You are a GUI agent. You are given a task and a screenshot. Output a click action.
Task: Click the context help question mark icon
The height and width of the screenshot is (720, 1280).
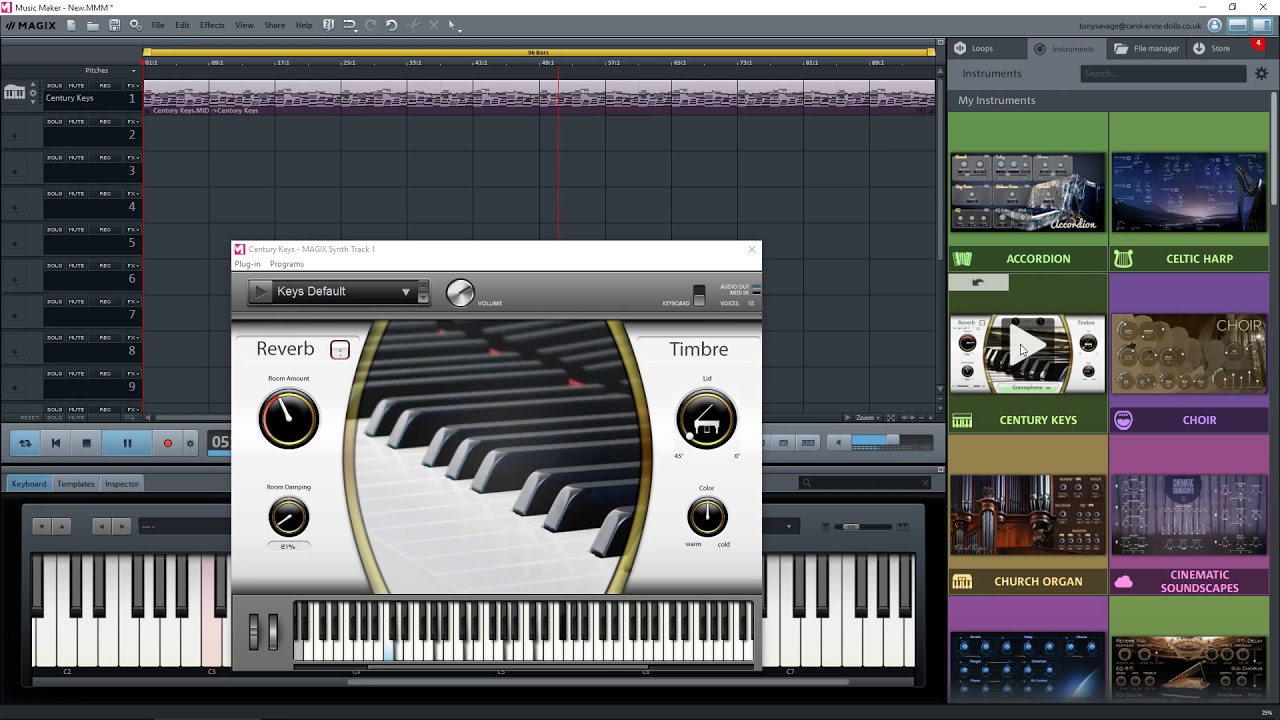tap(328, 25)
